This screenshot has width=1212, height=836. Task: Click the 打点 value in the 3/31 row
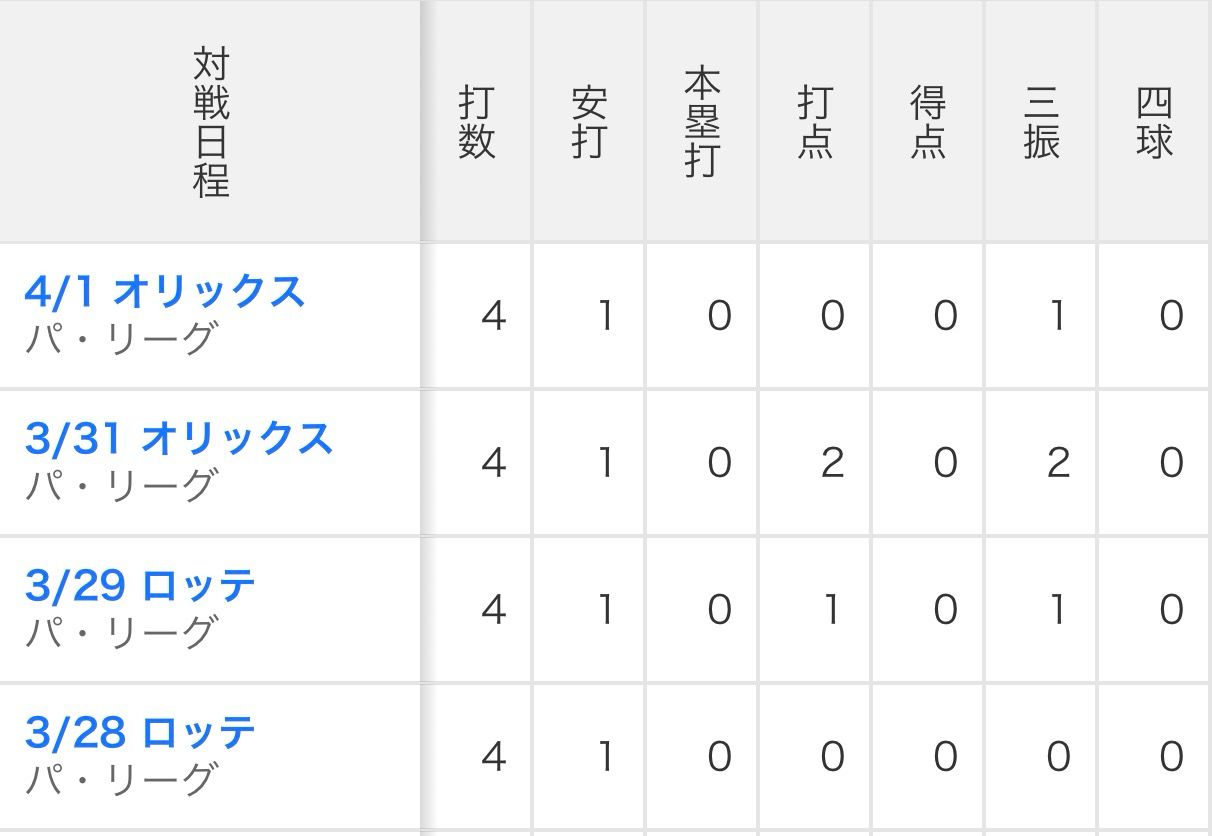pyautogui.click(x=832, y=463)
